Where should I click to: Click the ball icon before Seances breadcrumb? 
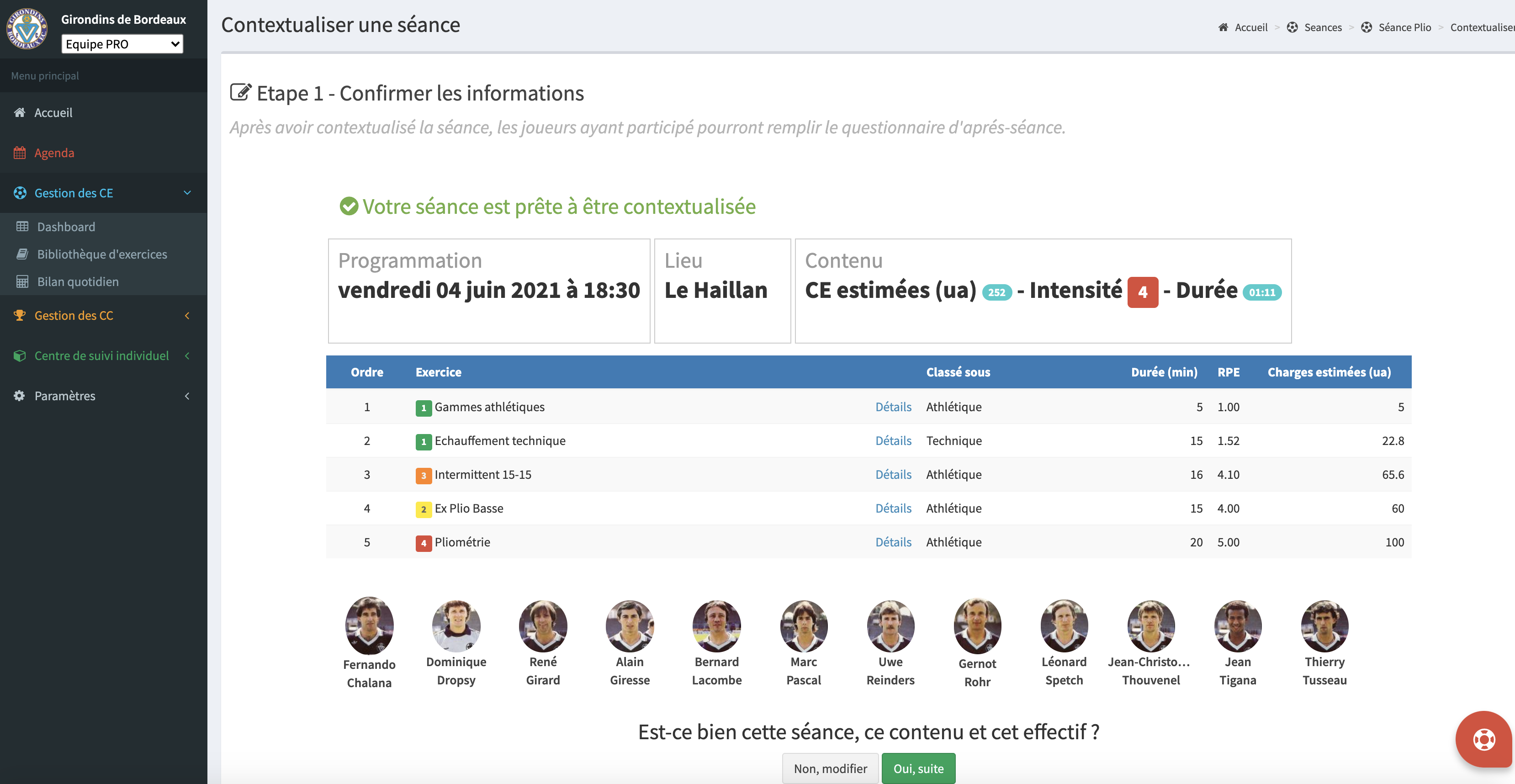[x=1292, y=27]
